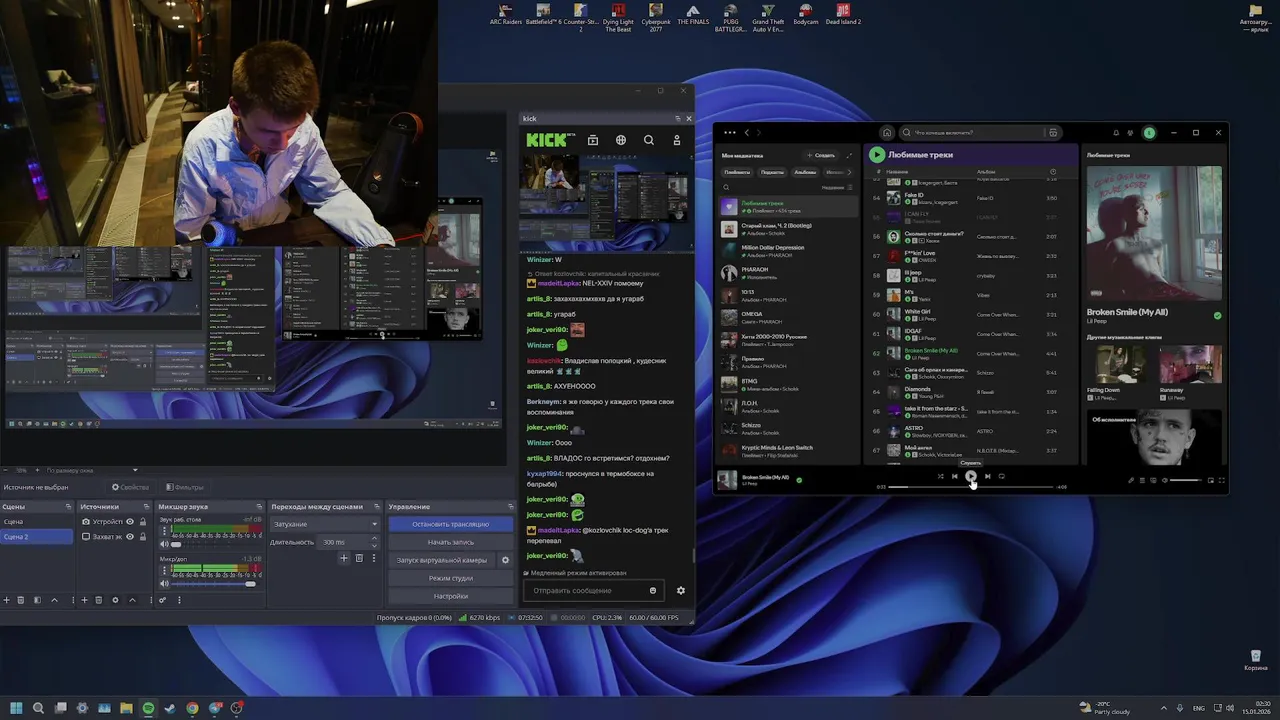Viewport: 1280px width, 720px height.
Task: Toggle visibility of Устройст source
Action: tap(130, 522)
